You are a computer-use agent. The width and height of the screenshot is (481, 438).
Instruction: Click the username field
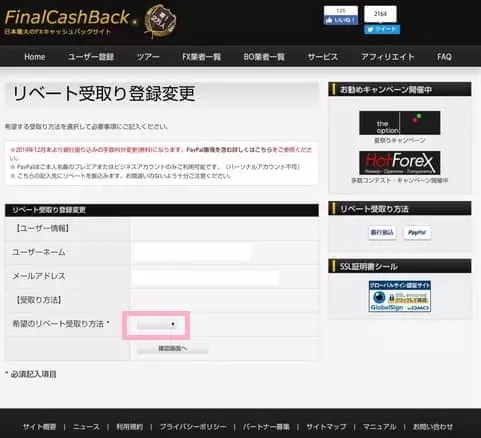[192, 252]
